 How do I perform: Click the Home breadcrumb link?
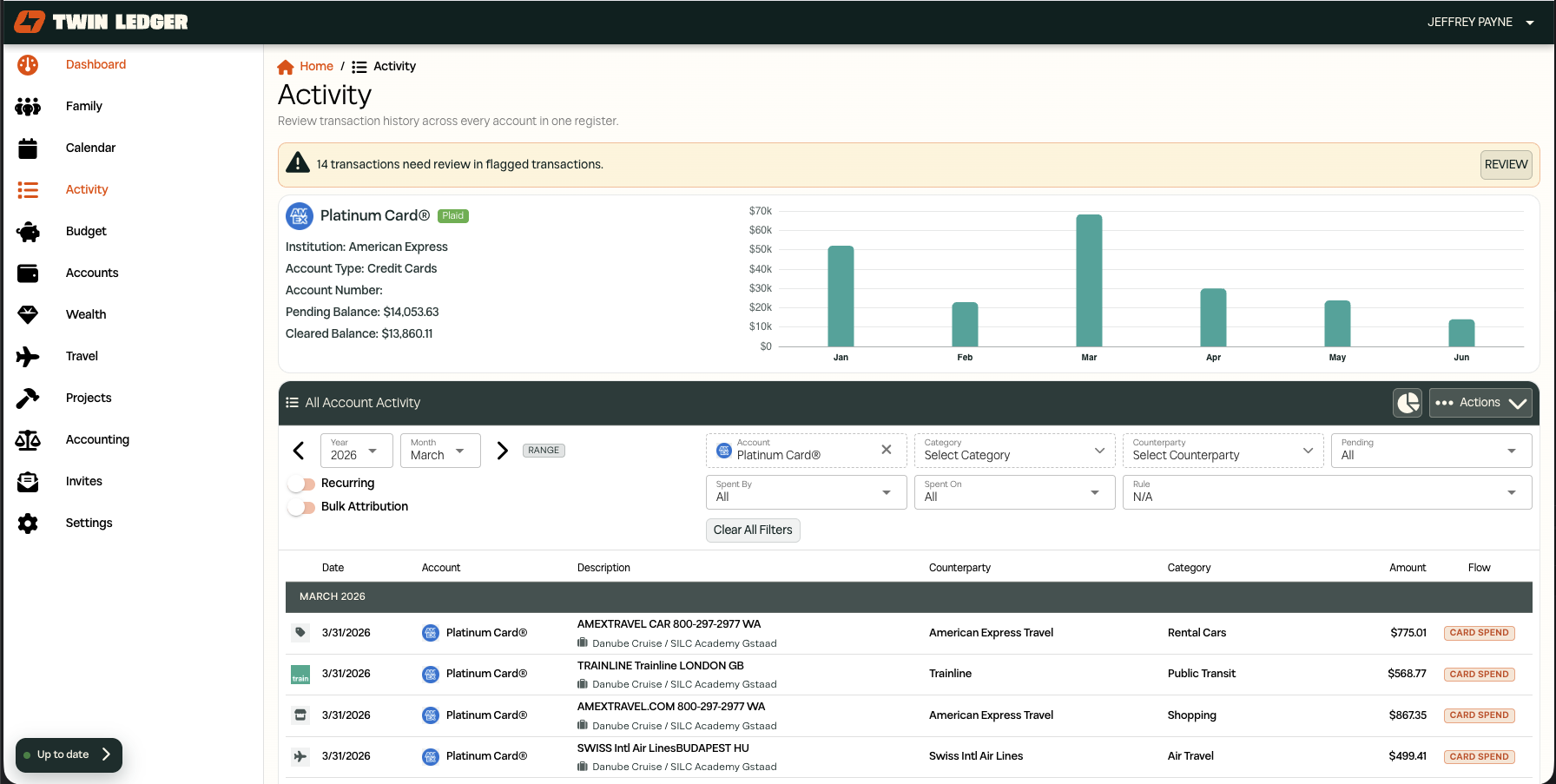pos(316,66)
